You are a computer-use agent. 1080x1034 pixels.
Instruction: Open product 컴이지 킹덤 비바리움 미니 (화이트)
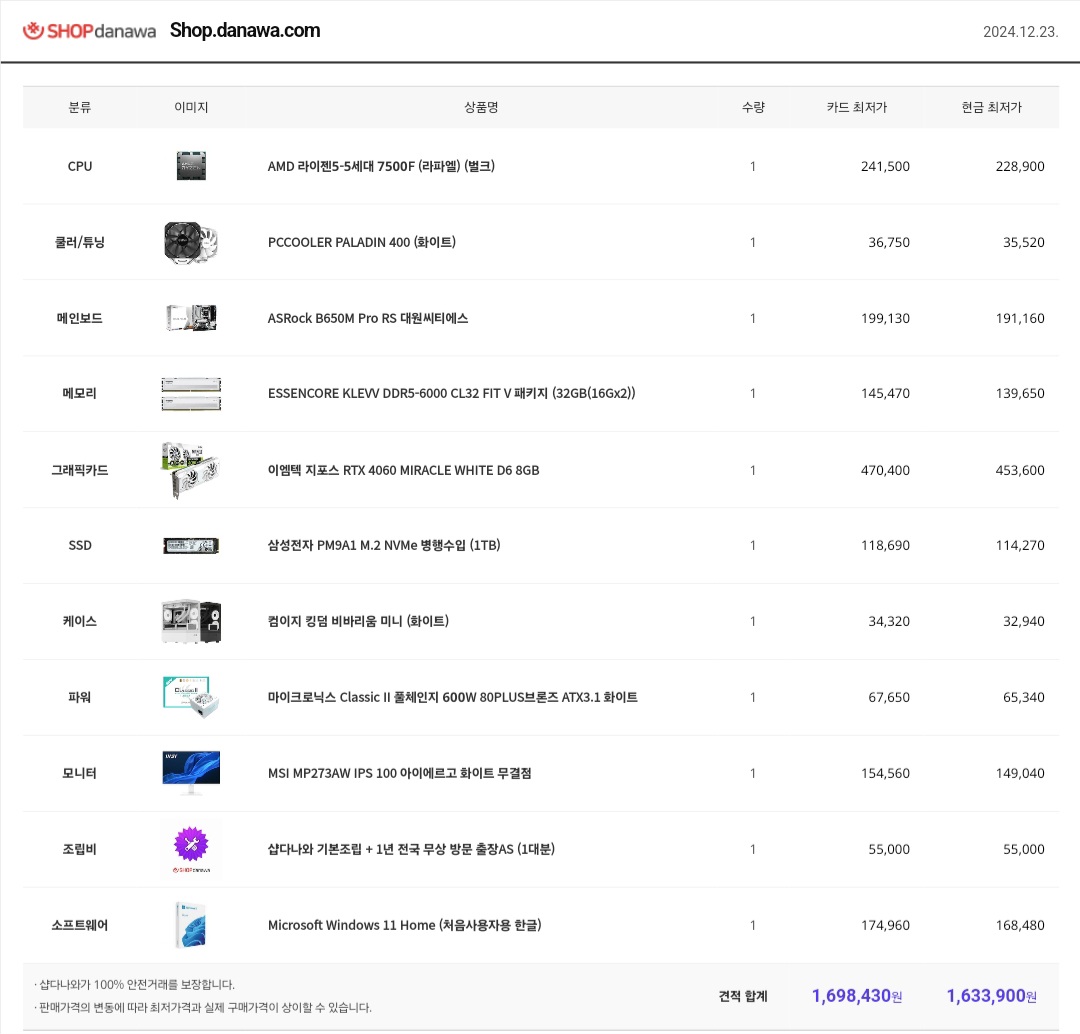pyautogui.click(x=358, y=621)
